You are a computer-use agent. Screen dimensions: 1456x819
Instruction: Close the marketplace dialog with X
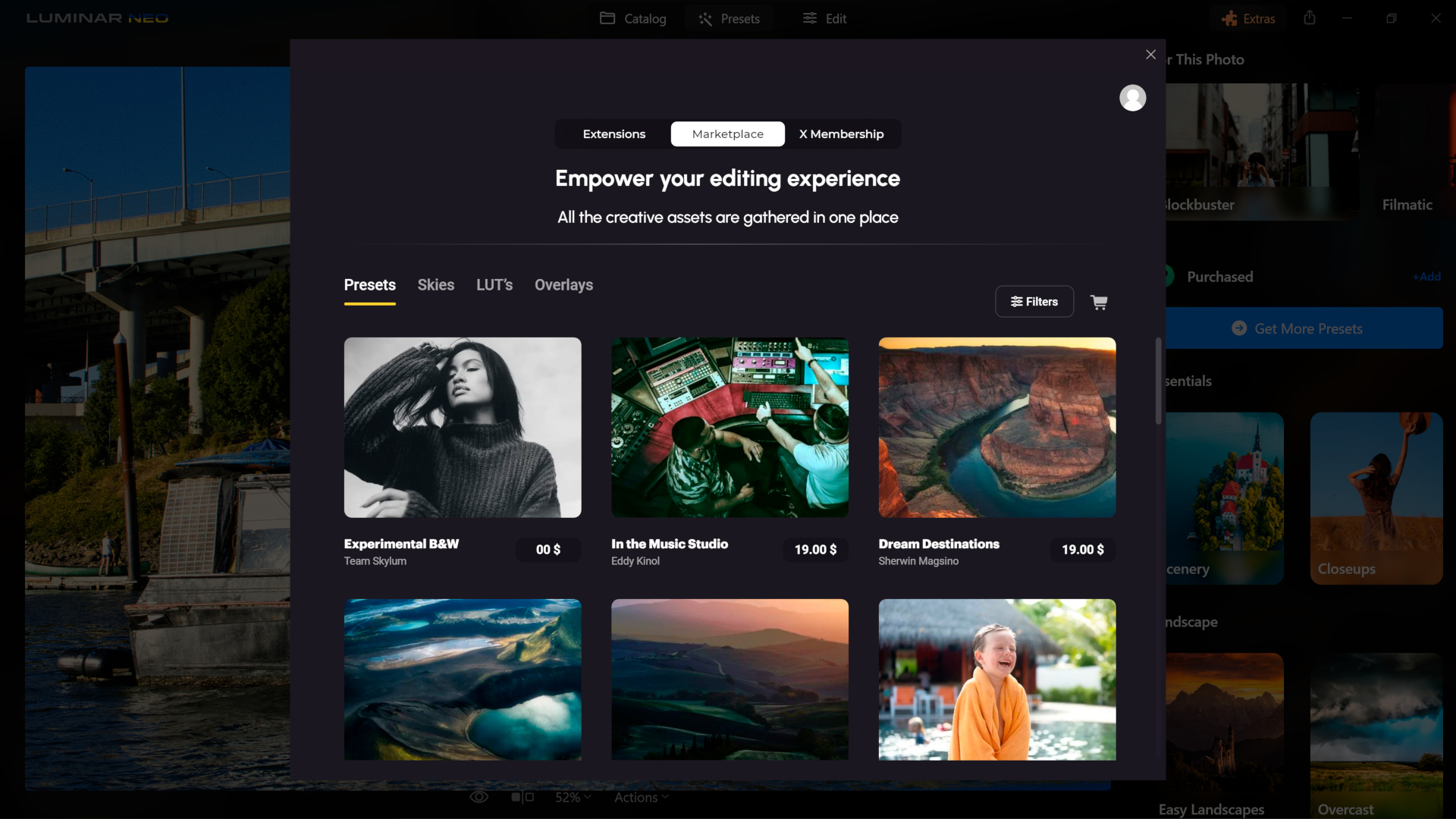tap(1150, 55)
